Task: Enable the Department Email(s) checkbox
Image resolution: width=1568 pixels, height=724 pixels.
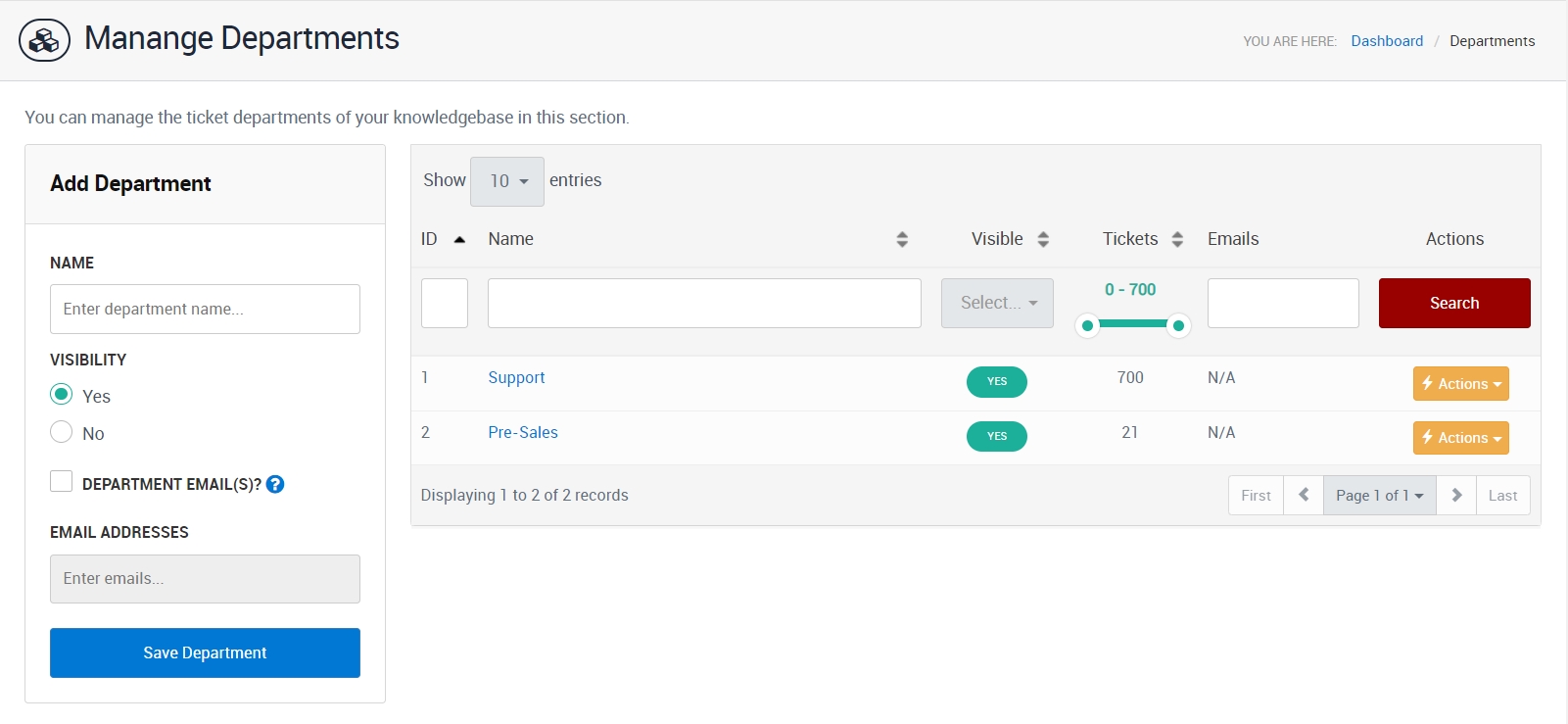Action: (62, 481)
